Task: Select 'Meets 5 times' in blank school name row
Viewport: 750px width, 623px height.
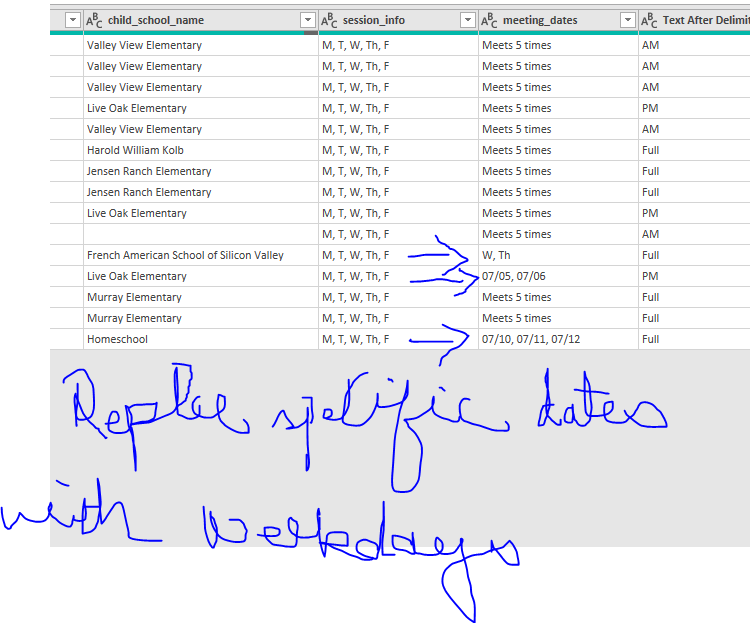Action: (558, 234)
